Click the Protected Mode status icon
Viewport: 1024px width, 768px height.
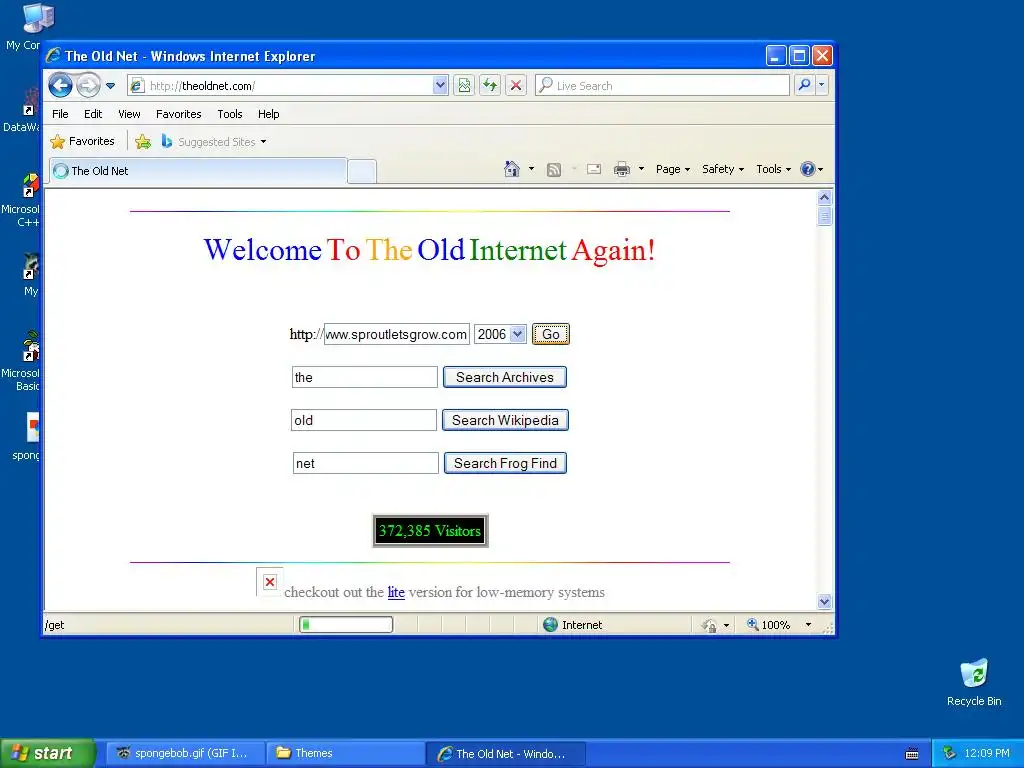[709, 626]
